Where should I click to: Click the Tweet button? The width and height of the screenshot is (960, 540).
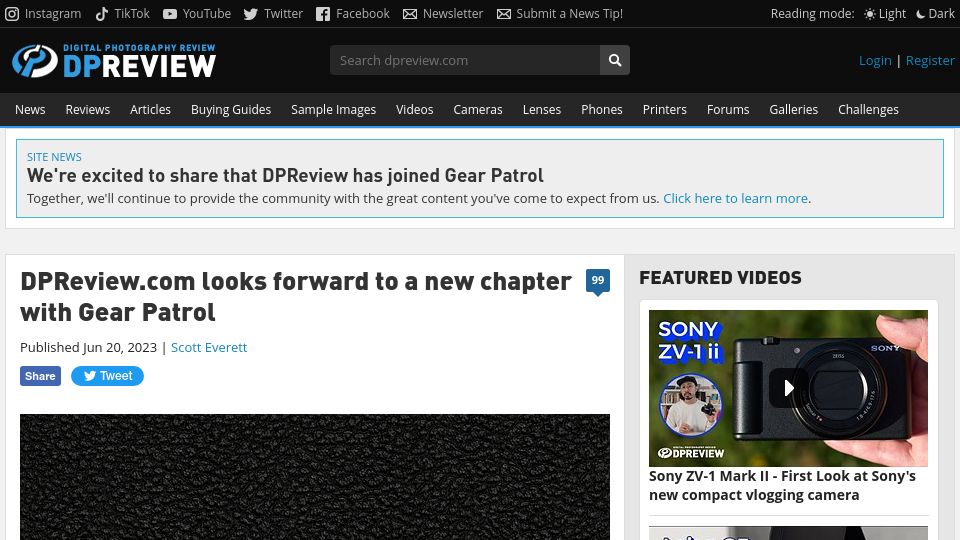click(x=107, y=376)
